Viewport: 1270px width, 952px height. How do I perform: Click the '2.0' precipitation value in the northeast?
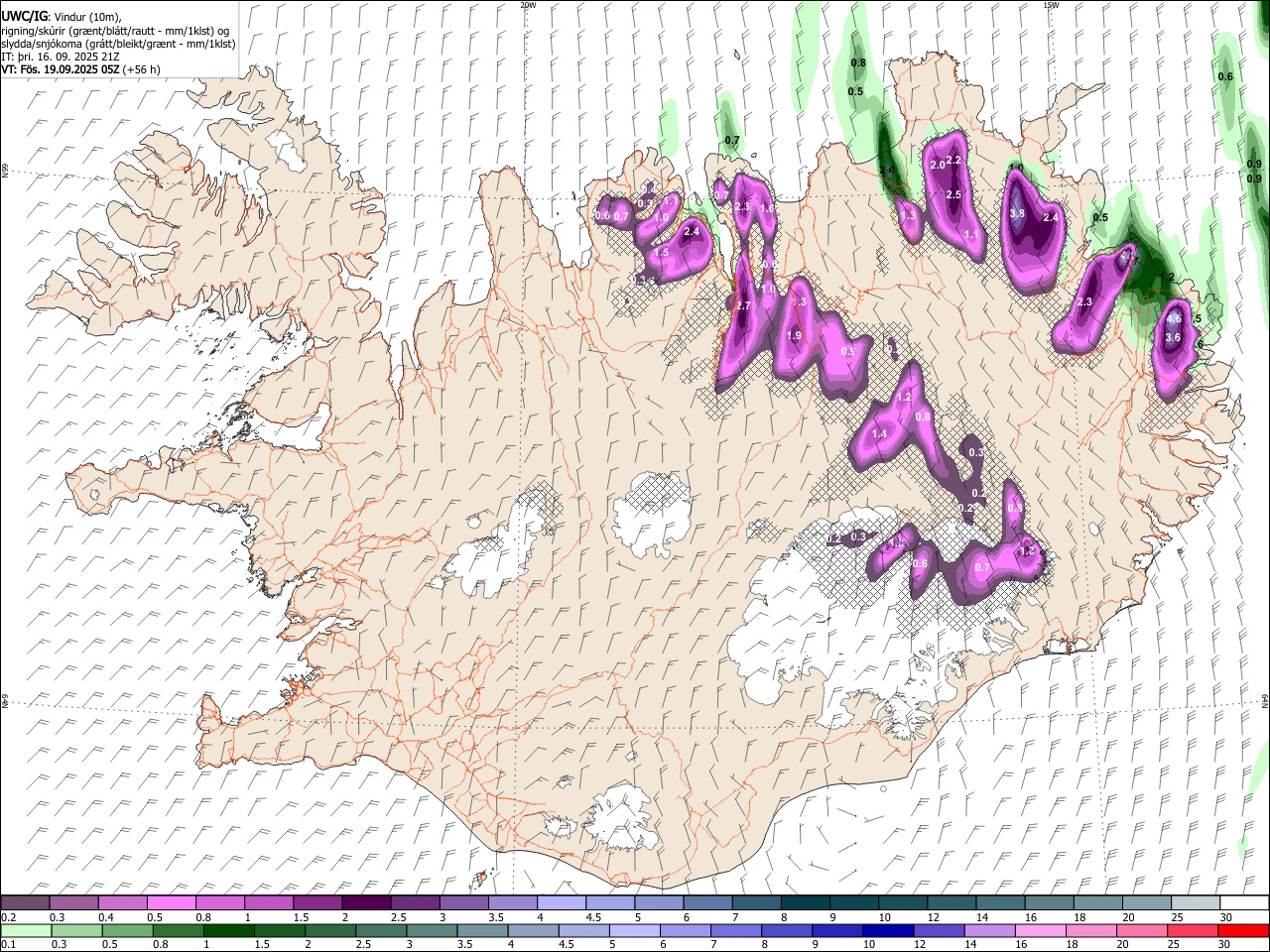938,165
